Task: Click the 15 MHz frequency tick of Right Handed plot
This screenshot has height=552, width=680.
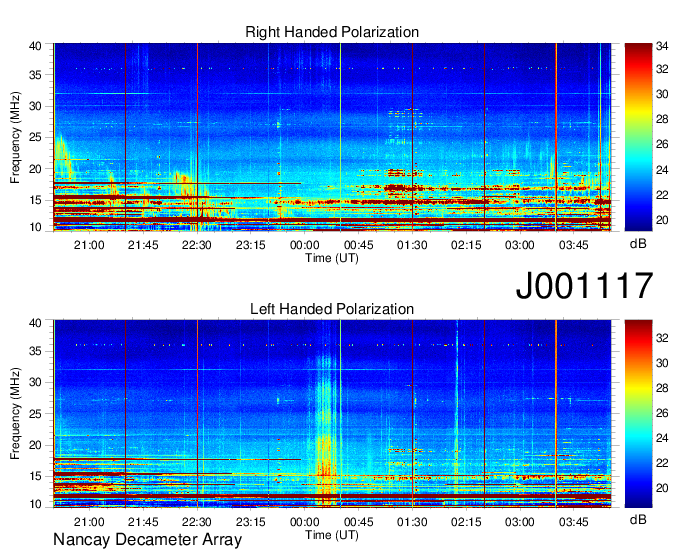Action: tap(36, 200)
